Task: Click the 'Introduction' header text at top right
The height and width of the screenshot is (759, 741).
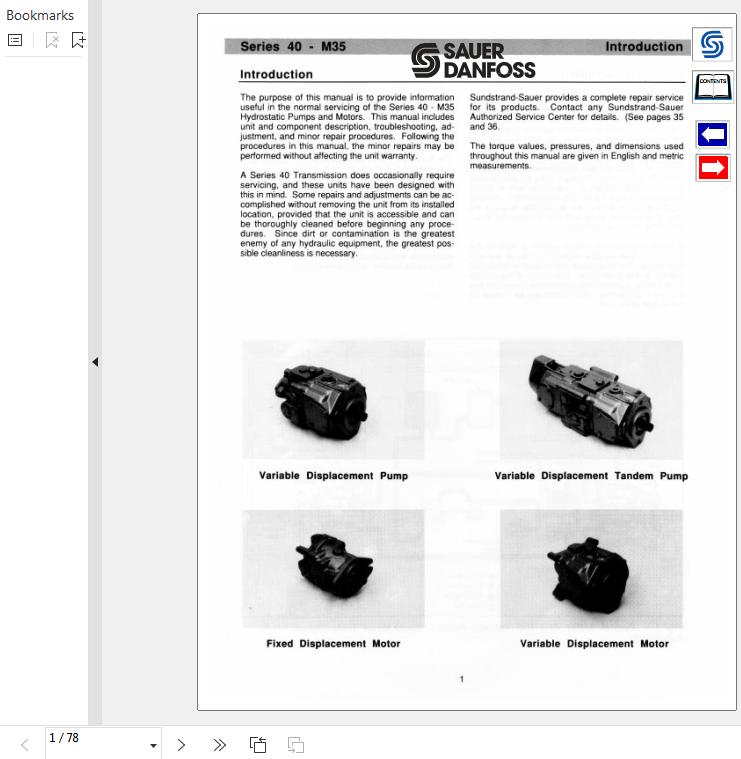Action: (x=644, y=46)
